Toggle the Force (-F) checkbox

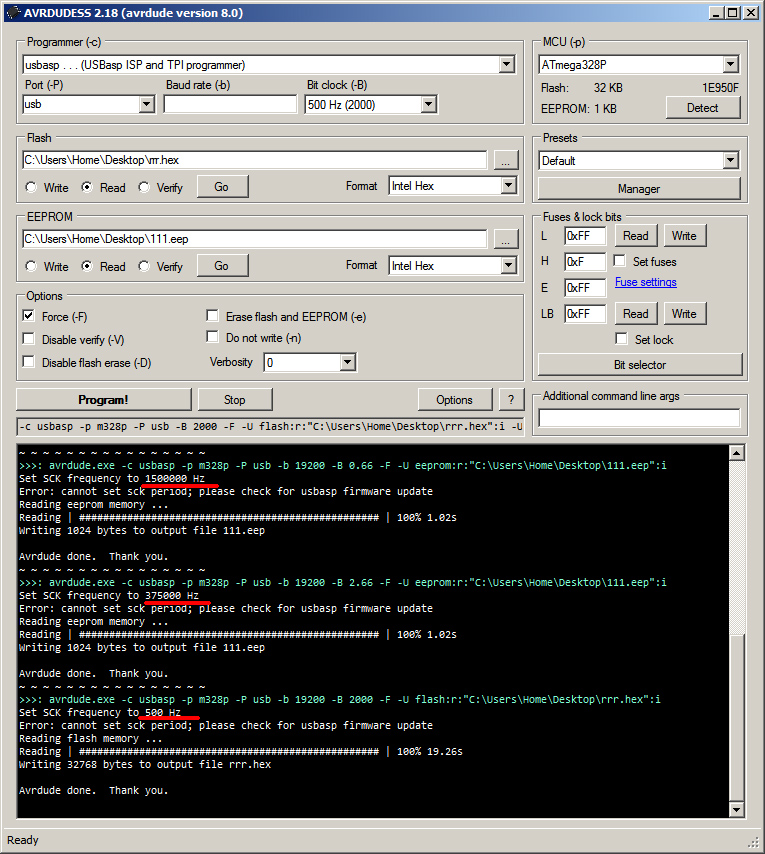[28, 316]
